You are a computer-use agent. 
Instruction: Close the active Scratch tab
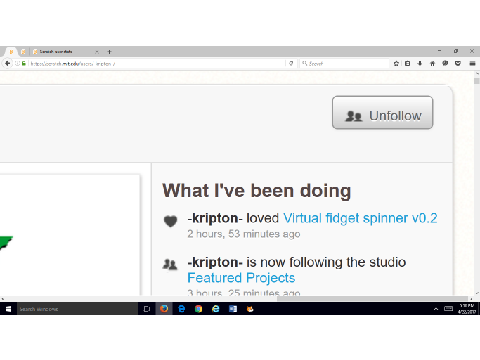pyautogui.click(x=97, y=52)
